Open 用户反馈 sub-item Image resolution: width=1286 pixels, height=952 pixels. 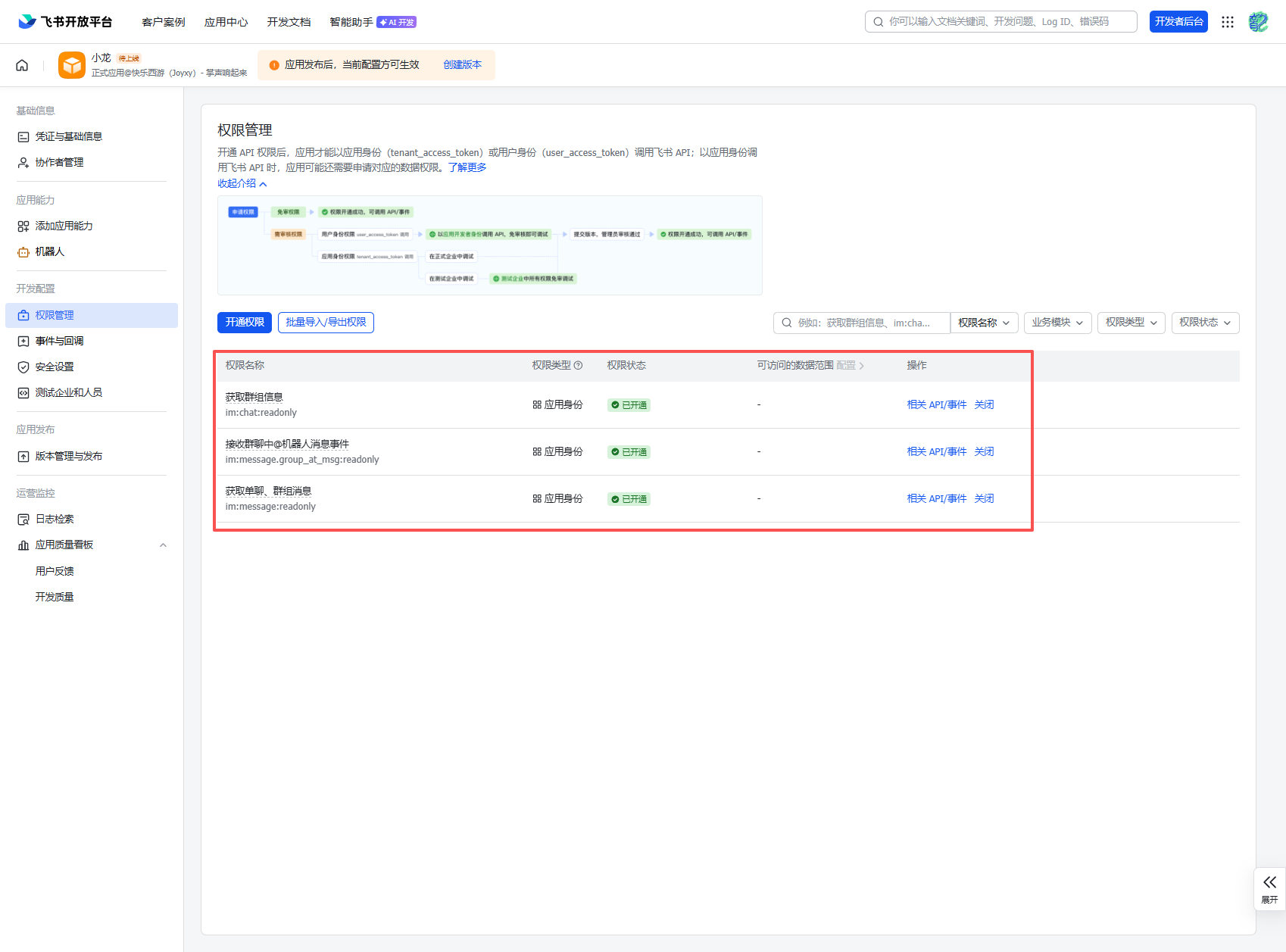[x=55, y=571]
